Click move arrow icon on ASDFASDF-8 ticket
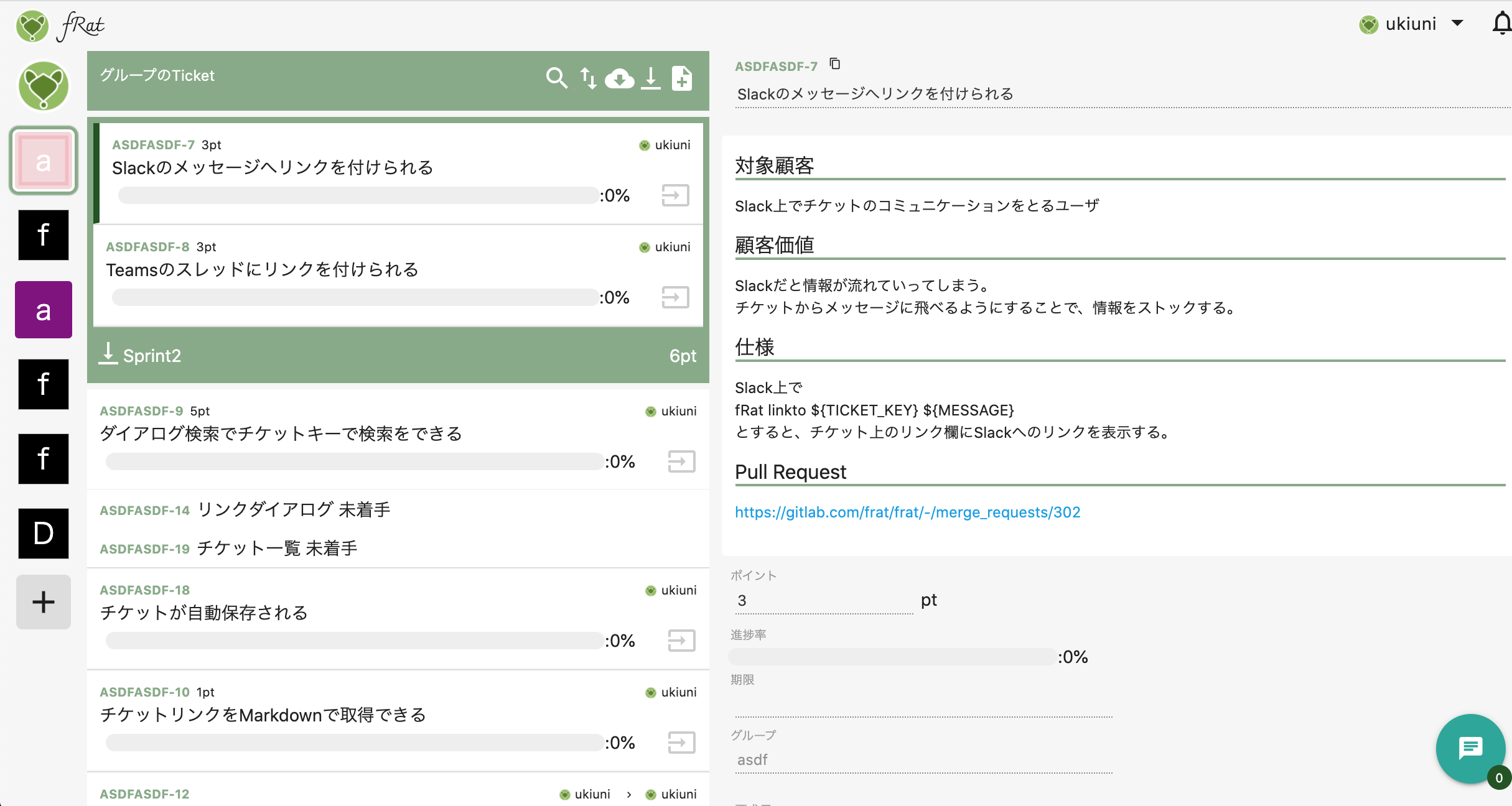Viewport: 1512px width, 806px height. (675, 297)
